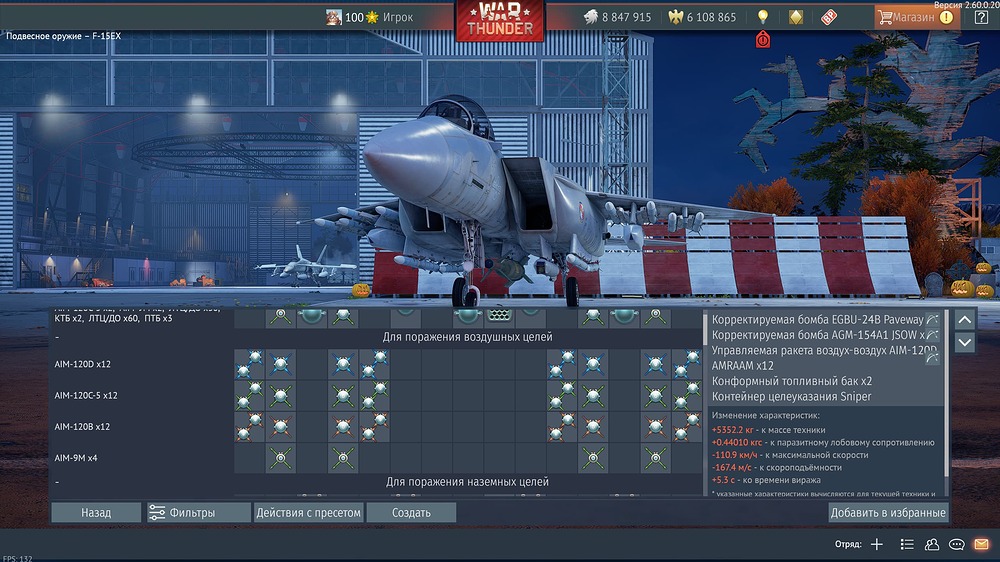Click the Конформный топливный бак x2 line
The width and height of the screenshot is (1000, 562).
[791, 381]
